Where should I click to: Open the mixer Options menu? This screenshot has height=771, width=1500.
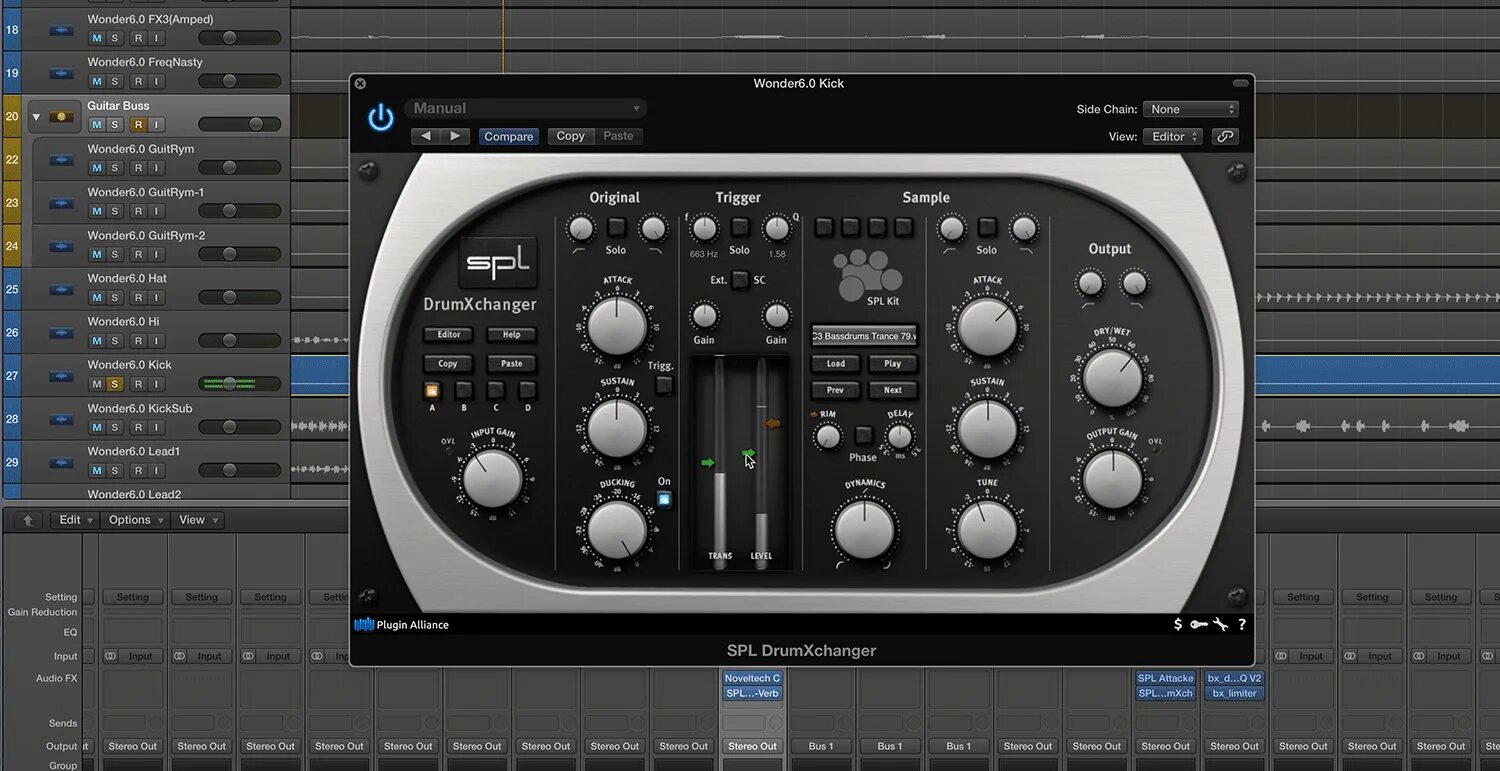[x=136, y=520]
